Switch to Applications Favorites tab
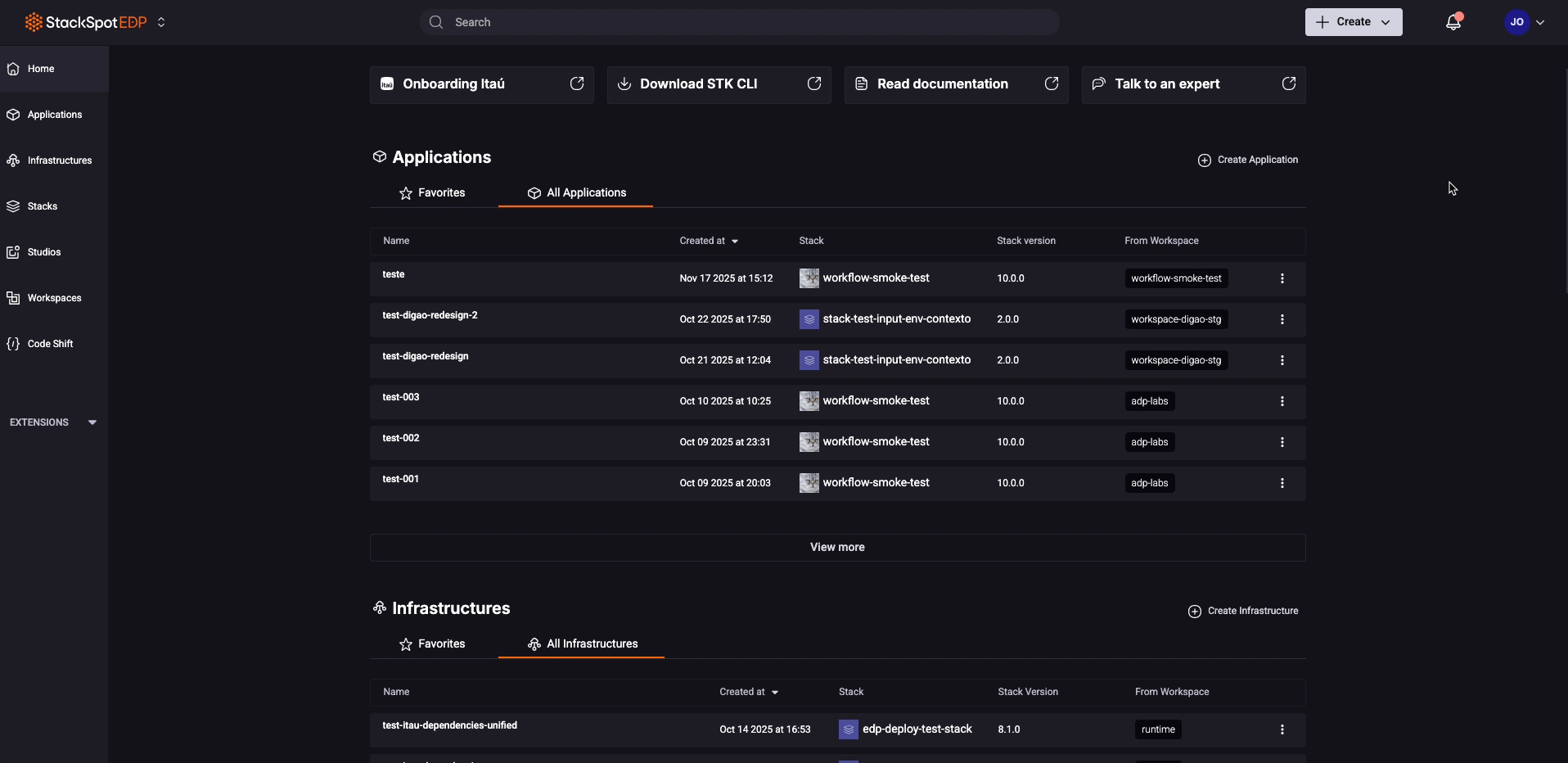This screenshot has height=763, width=1568. 432,193
